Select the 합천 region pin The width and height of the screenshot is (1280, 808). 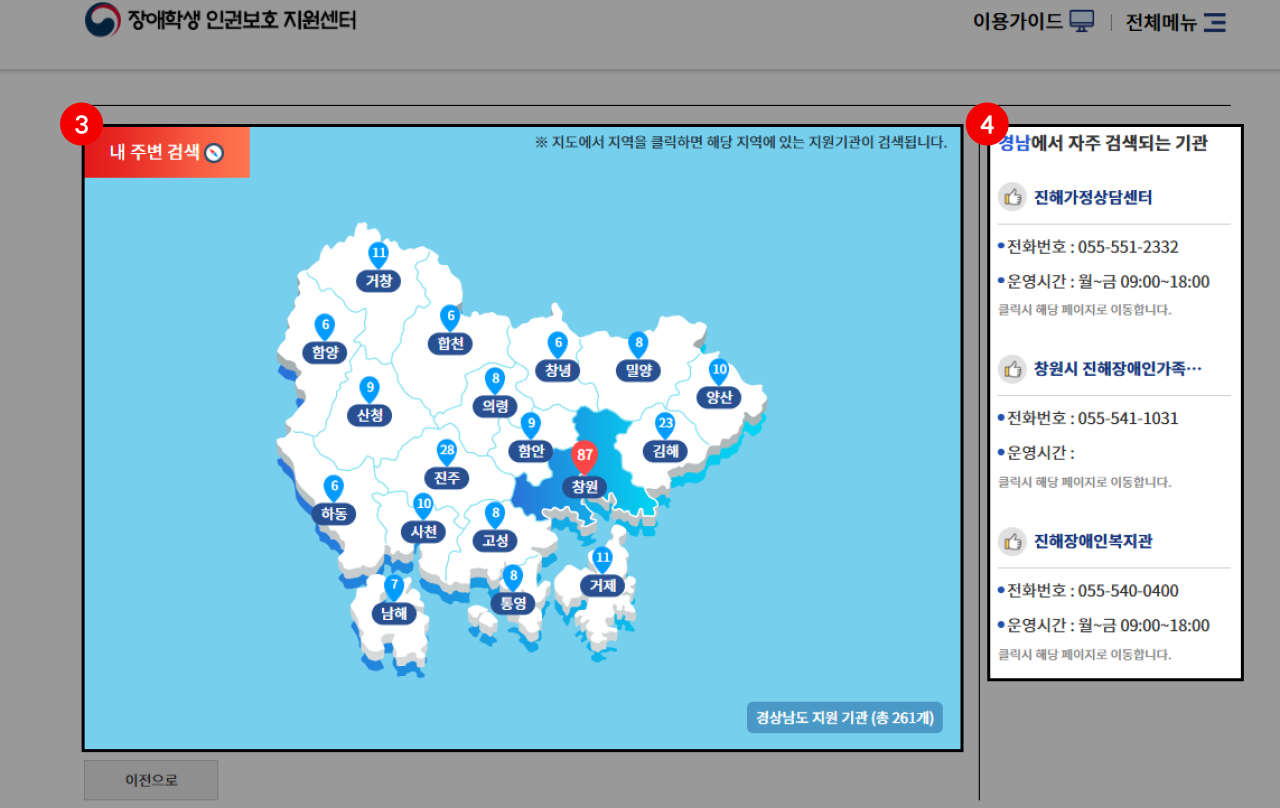[x=450, y=331]
